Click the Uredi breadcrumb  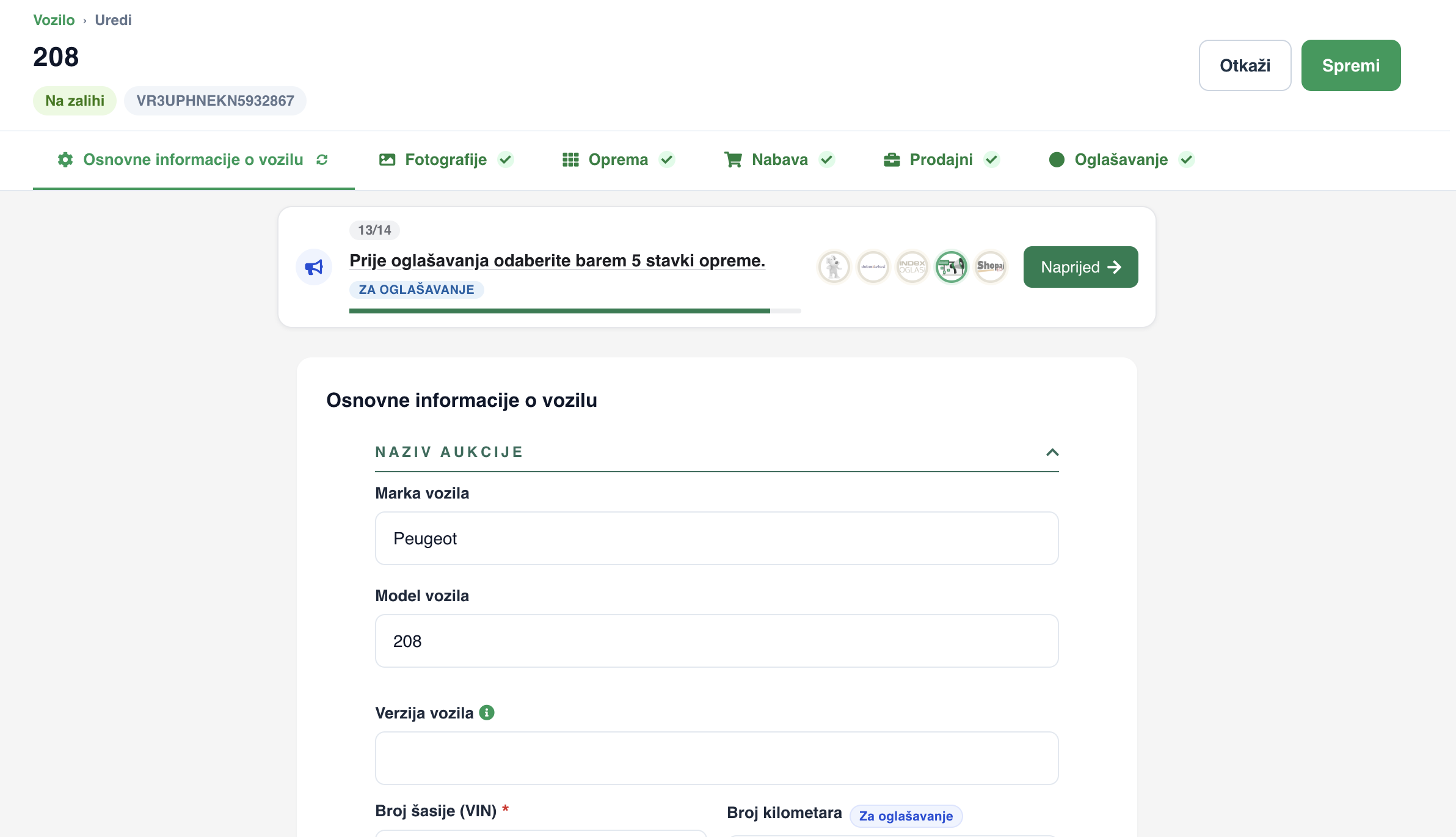click(113, 20)
